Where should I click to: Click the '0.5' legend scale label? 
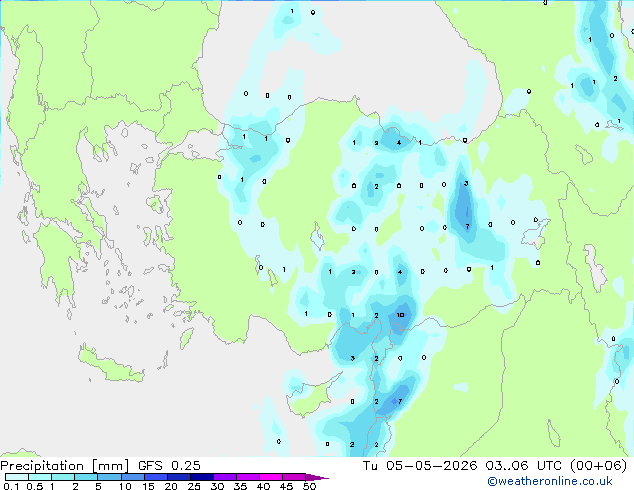point(34,486)
